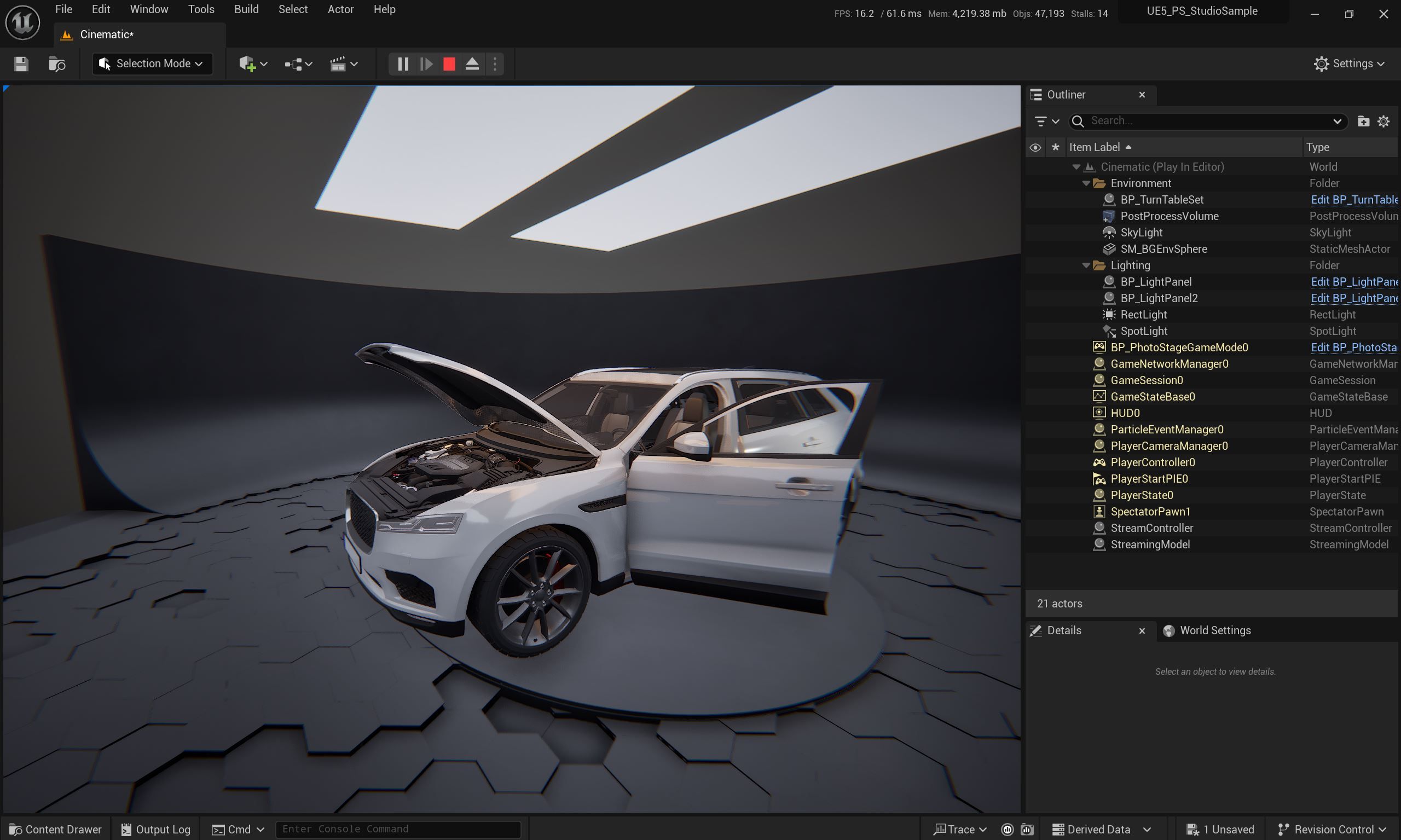Save the current level
The image size is (1401, 840).
point(21,64)
